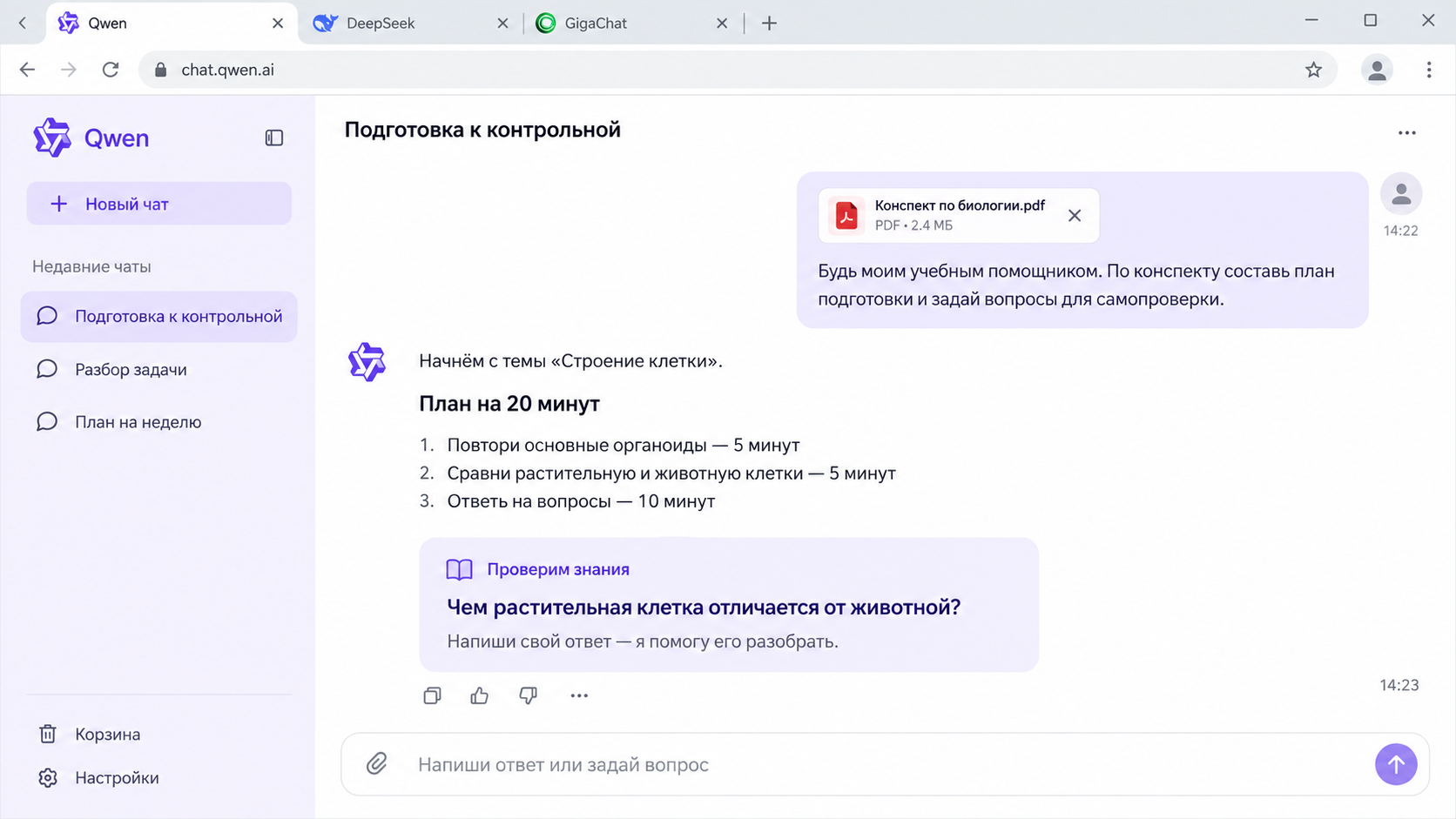Open chat options three-dots menu at top right
Image resolution: width=1456 pixels, height=819 pixels.
point(1407,133)
